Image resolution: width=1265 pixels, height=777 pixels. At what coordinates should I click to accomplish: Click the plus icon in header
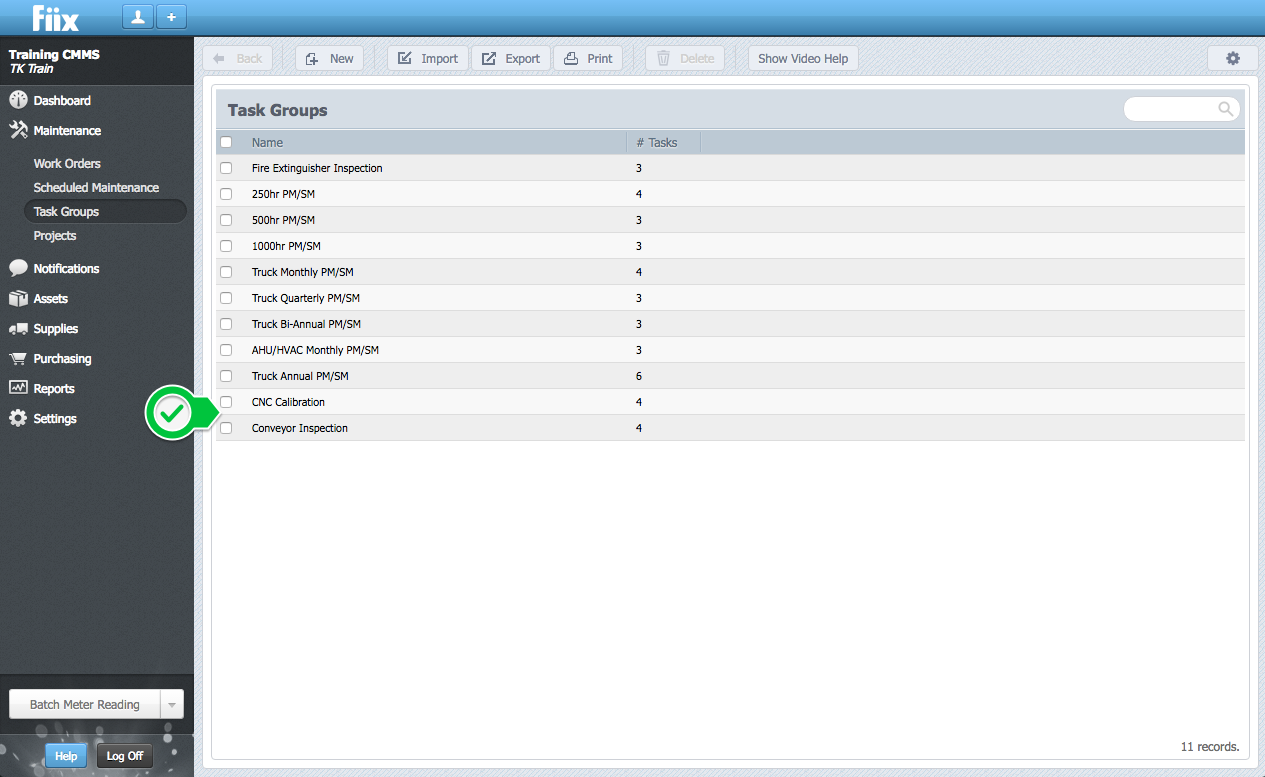click(x=171, y=17)
